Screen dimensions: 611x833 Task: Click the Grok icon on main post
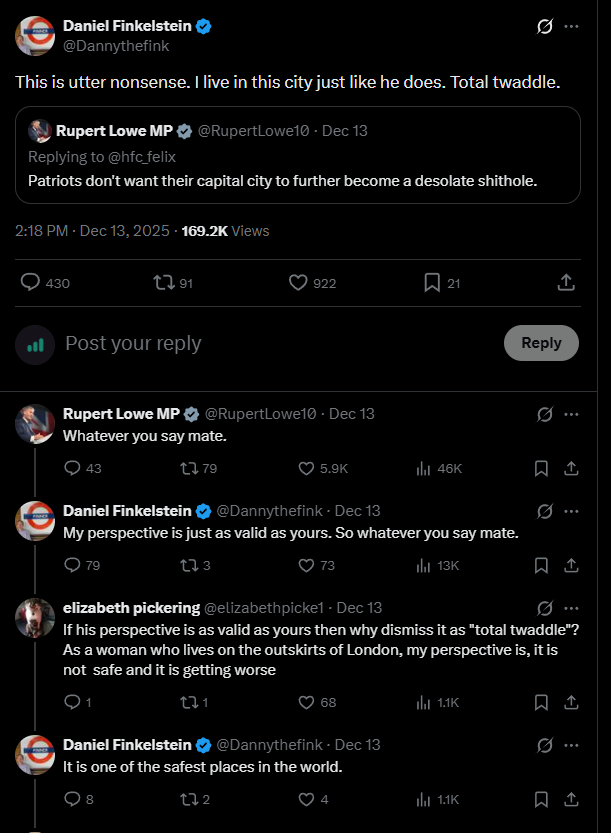click(545, 26)
